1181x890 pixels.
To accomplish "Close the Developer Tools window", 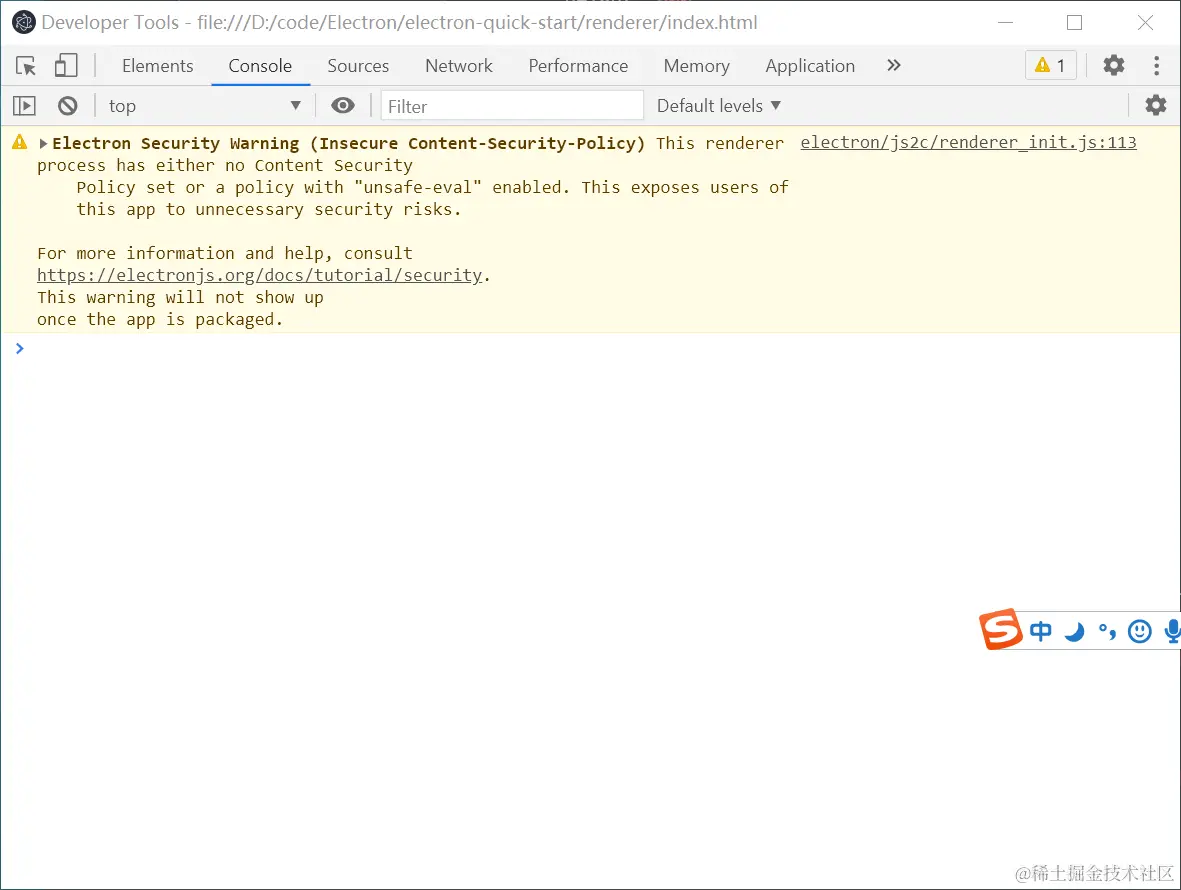I will pyautogui.click(x=1146, y=23).
